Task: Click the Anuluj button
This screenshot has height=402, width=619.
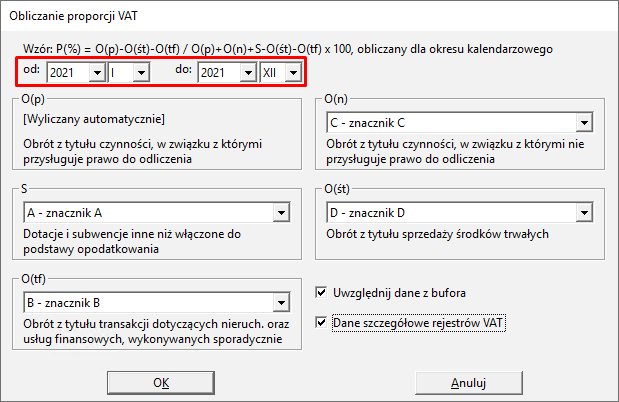Action: click(468, 382)
